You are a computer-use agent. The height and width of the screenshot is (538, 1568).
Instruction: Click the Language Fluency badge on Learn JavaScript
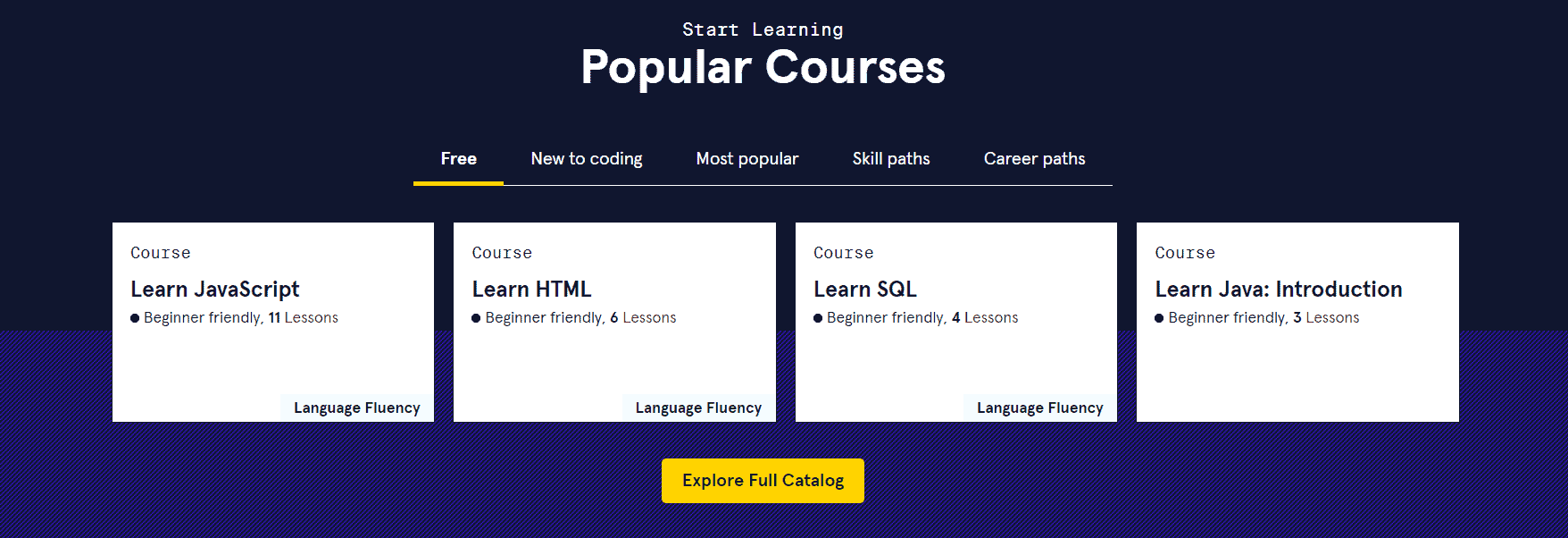[355, 407]
